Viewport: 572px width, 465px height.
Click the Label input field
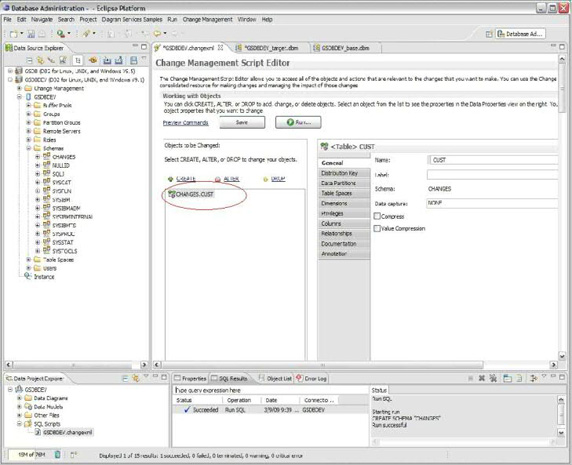[492, 174]
